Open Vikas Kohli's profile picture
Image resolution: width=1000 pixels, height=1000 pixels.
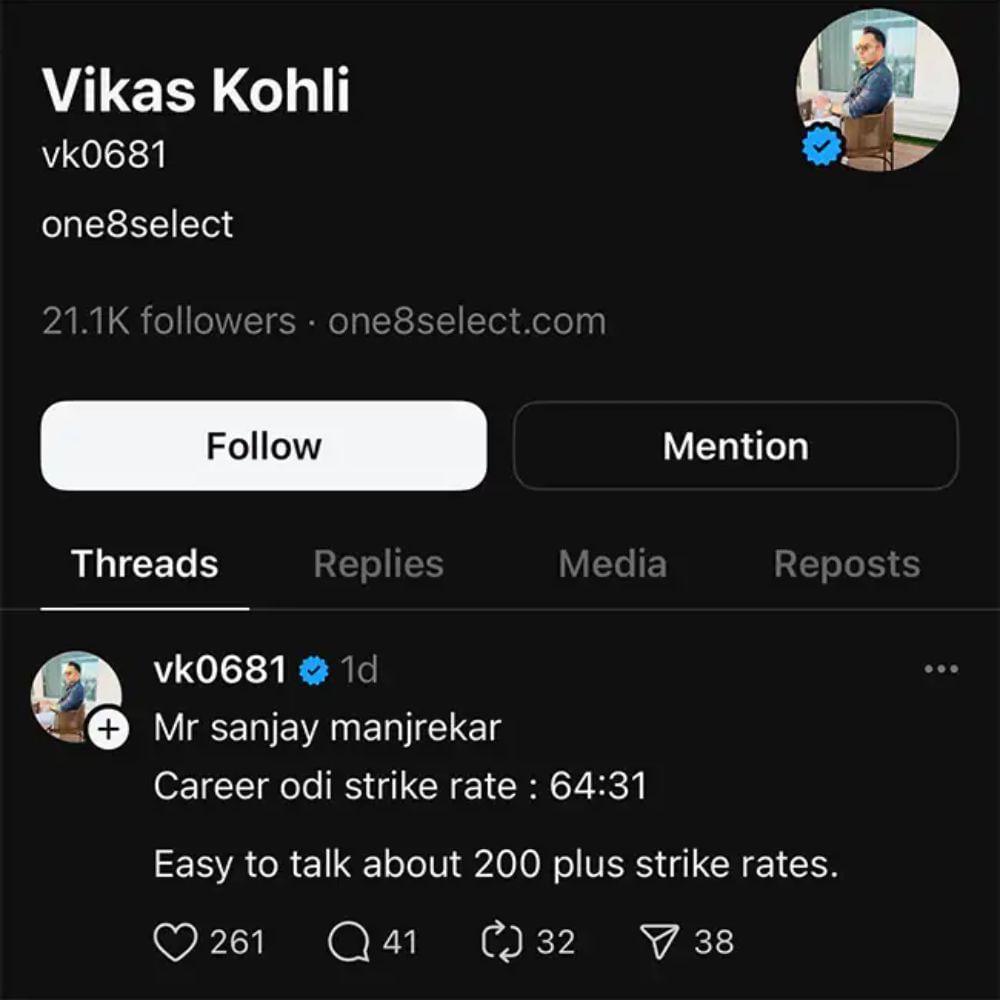pyautogui.click(x=878, y=92)
